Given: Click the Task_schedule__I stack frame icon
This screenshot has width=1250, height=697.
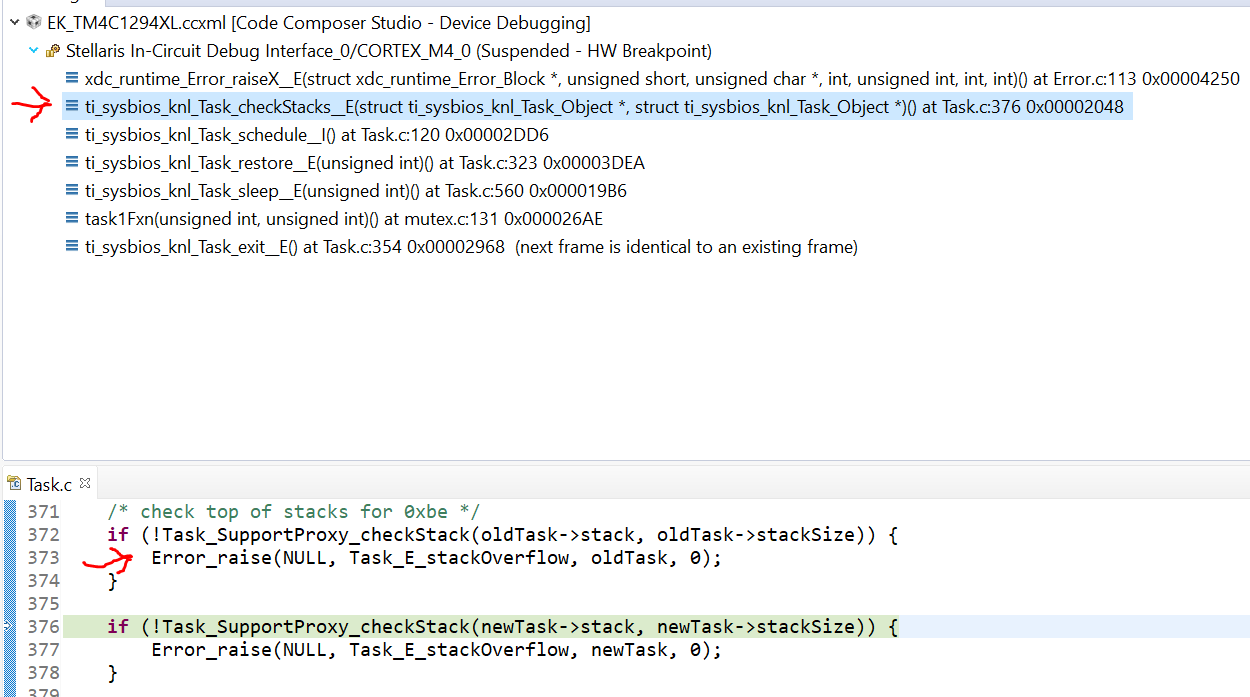Looking at the screenshot, I should 72,134.
